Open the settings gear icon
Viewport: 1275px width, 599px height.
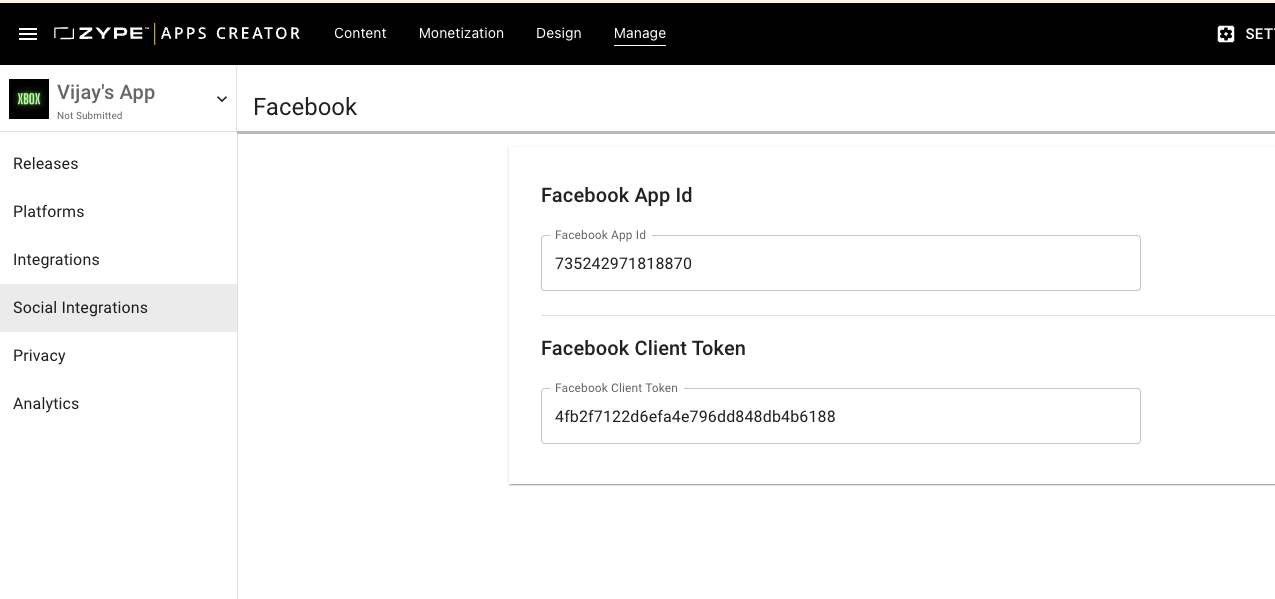click(x=1226, y=34)
